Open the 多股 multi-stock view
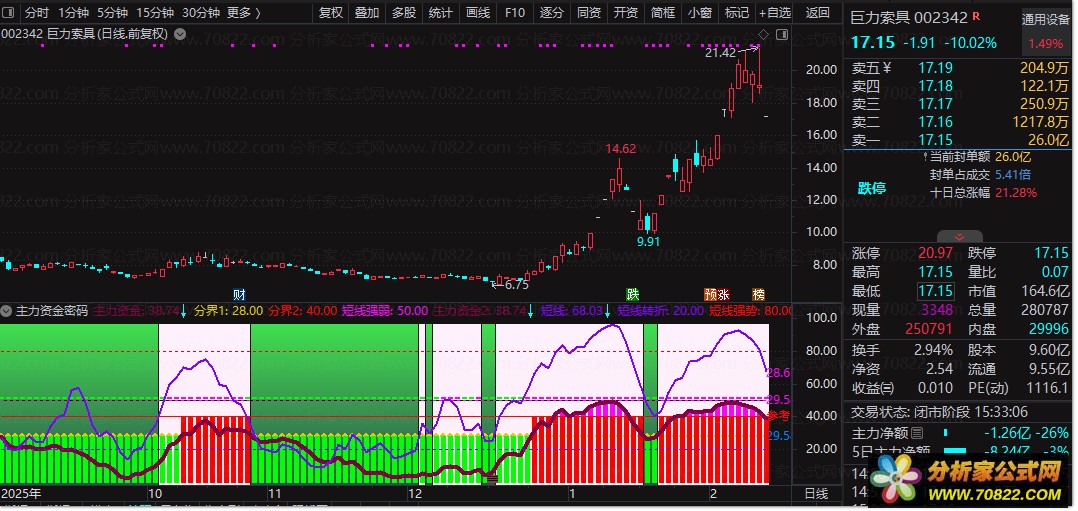 click(404, 12)
